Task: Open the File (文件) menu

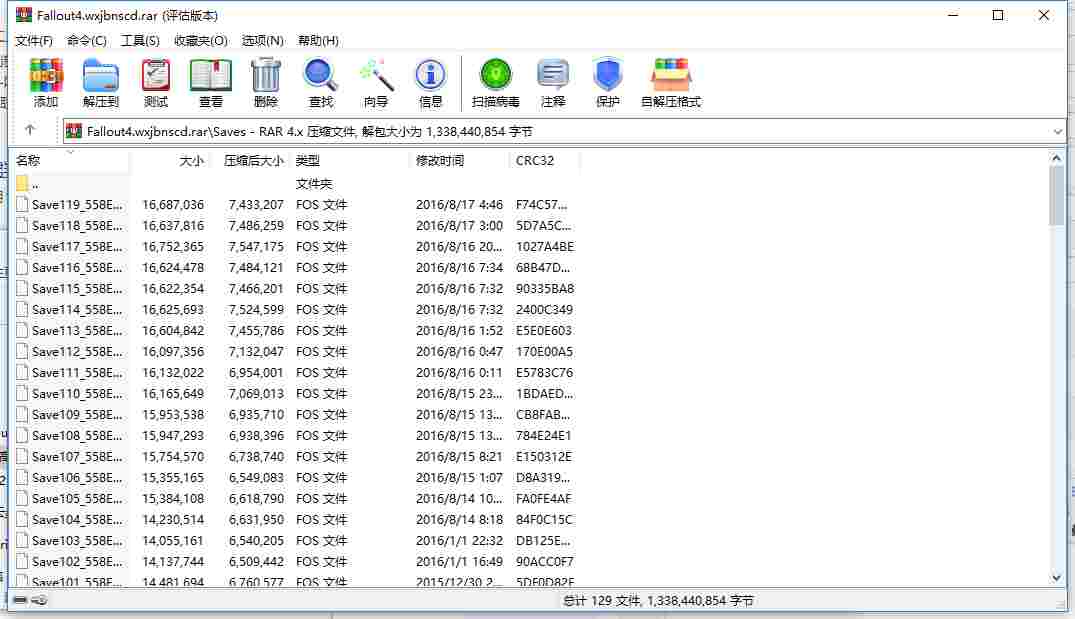Action: [x=34, y=40]
